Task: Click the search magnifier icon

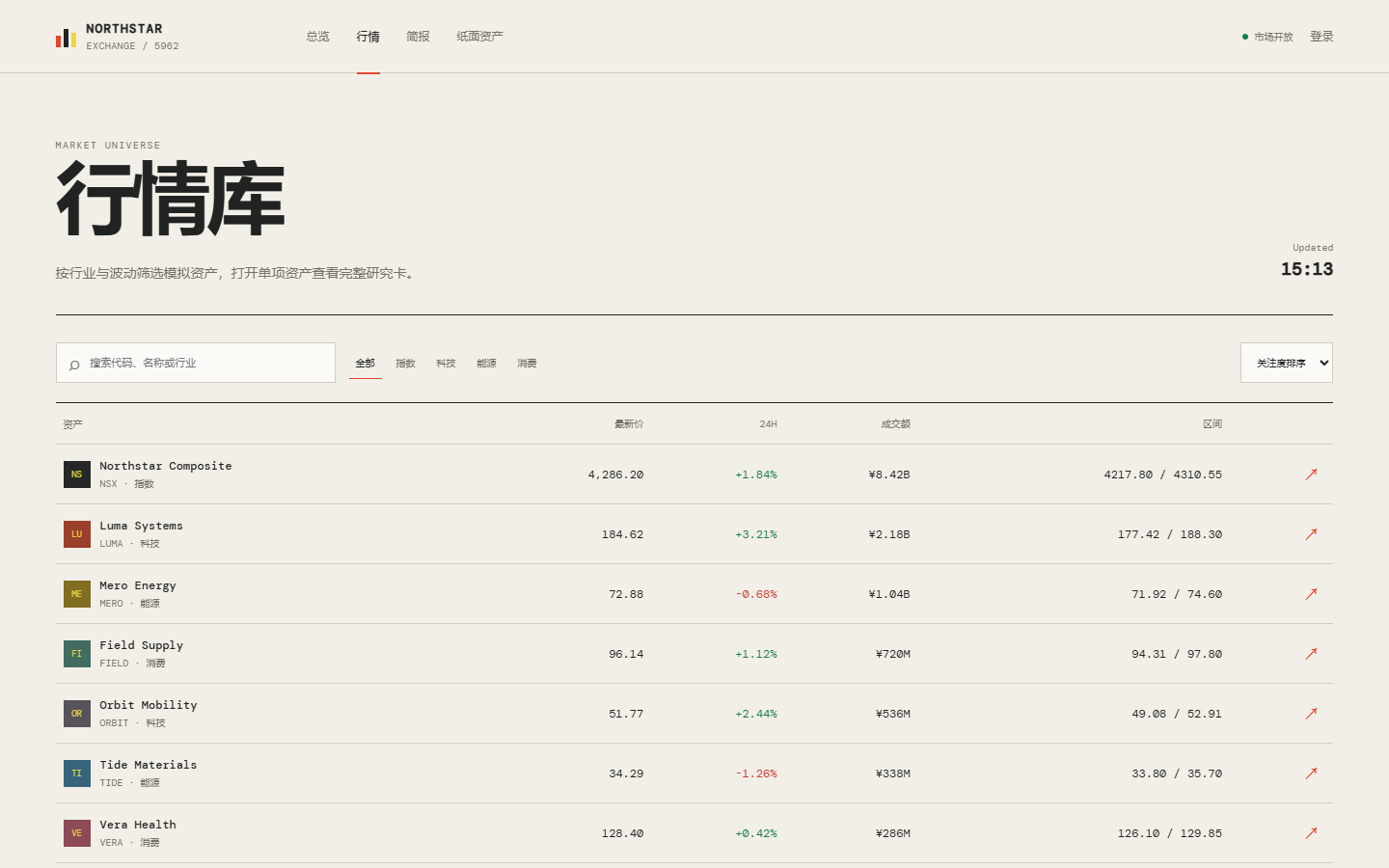Action: point(74,365)
